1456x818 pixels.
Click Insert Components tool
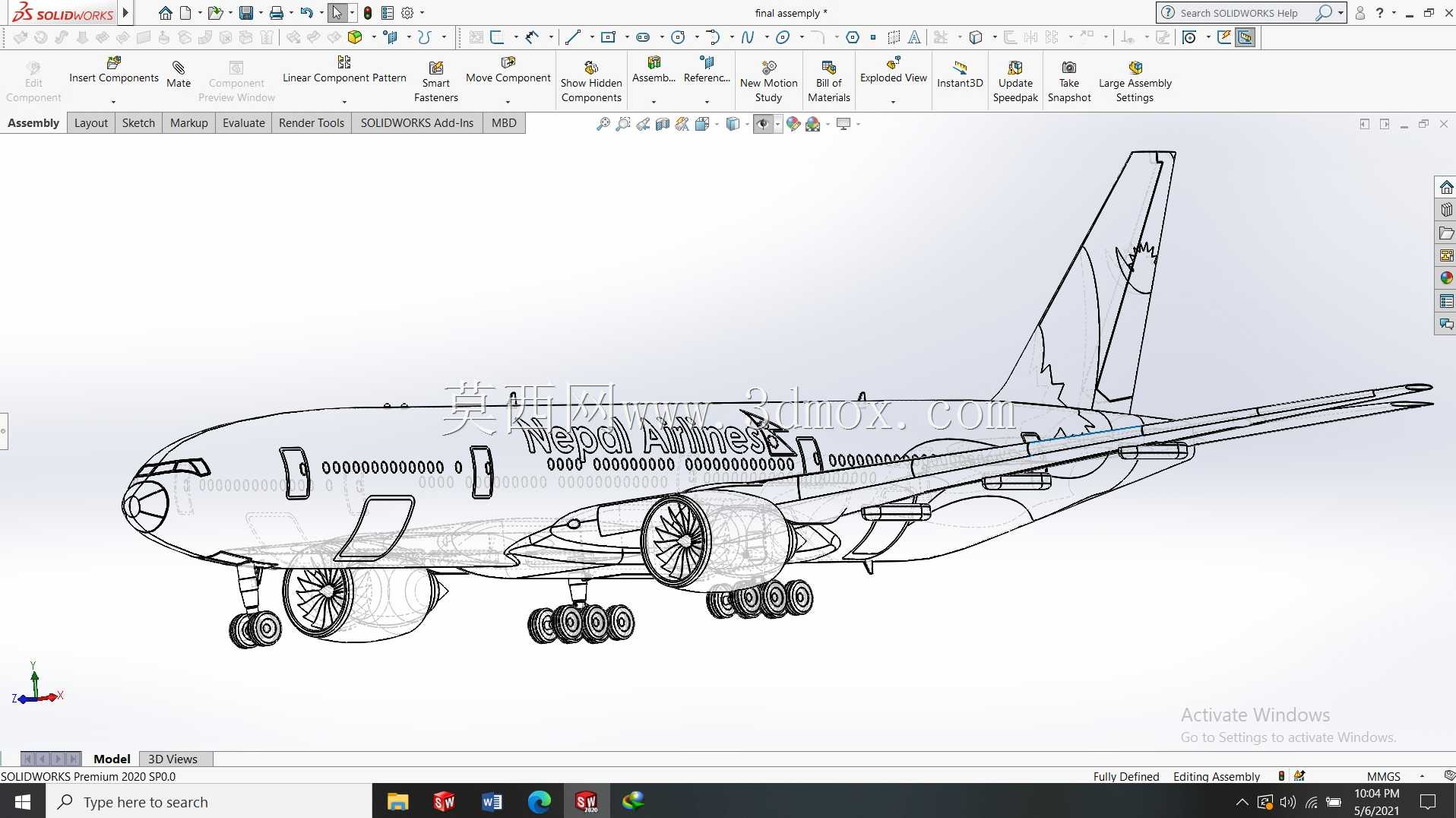pyautogui.click(x=114, y=70)
